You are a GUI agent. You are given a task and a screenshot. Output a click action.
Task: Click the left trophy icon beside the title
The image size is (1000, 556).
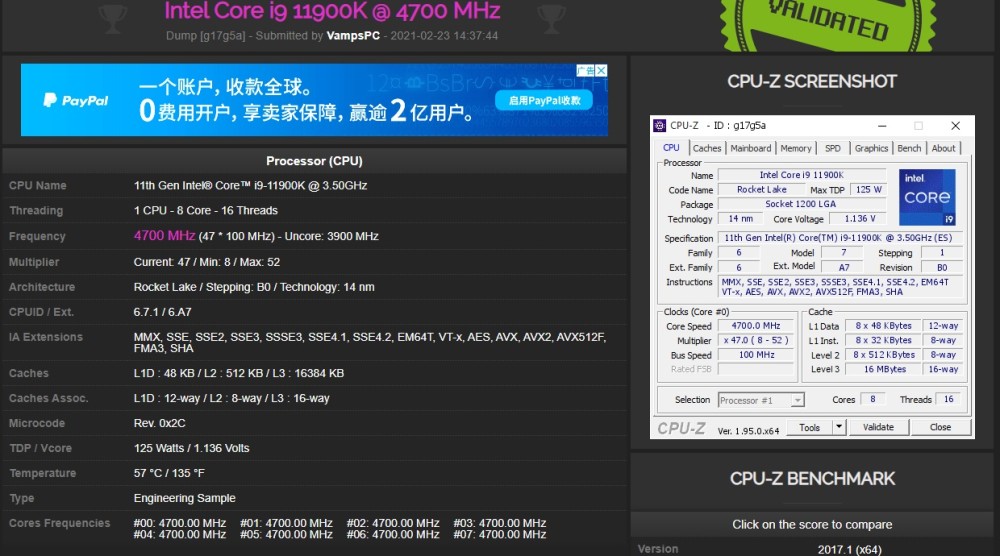click(113, 18)
